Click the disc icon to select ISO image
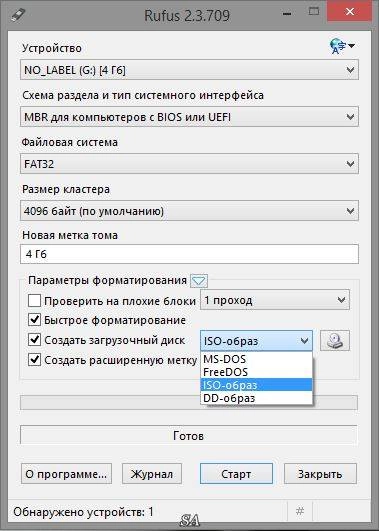This screenshot has height=531, width=379. [x=335, y=341]
